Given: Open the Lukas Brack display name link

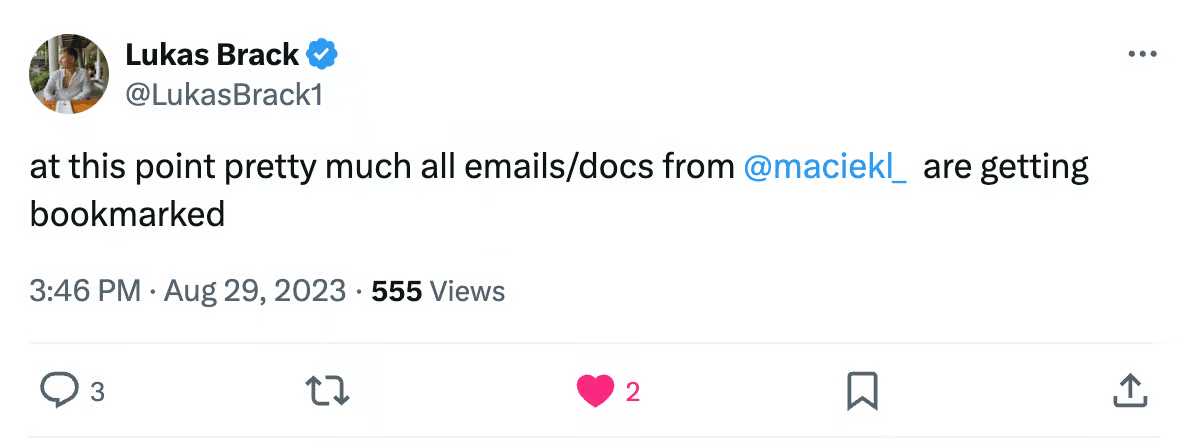Looking at the screenshot, I should 211,56.
